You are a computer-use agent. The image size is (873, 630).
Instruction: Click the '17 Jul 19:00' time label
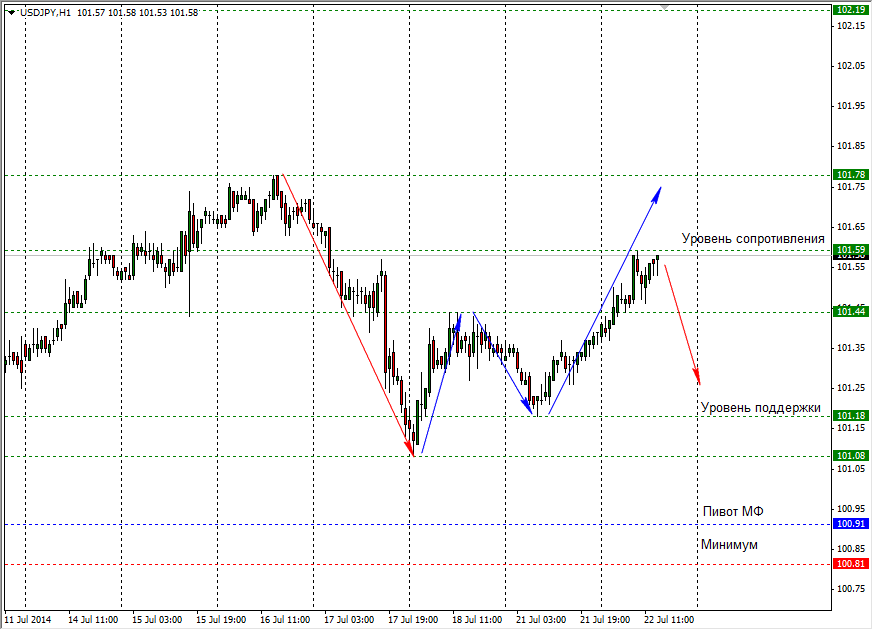pyautogui.click(x=413, y=619)
